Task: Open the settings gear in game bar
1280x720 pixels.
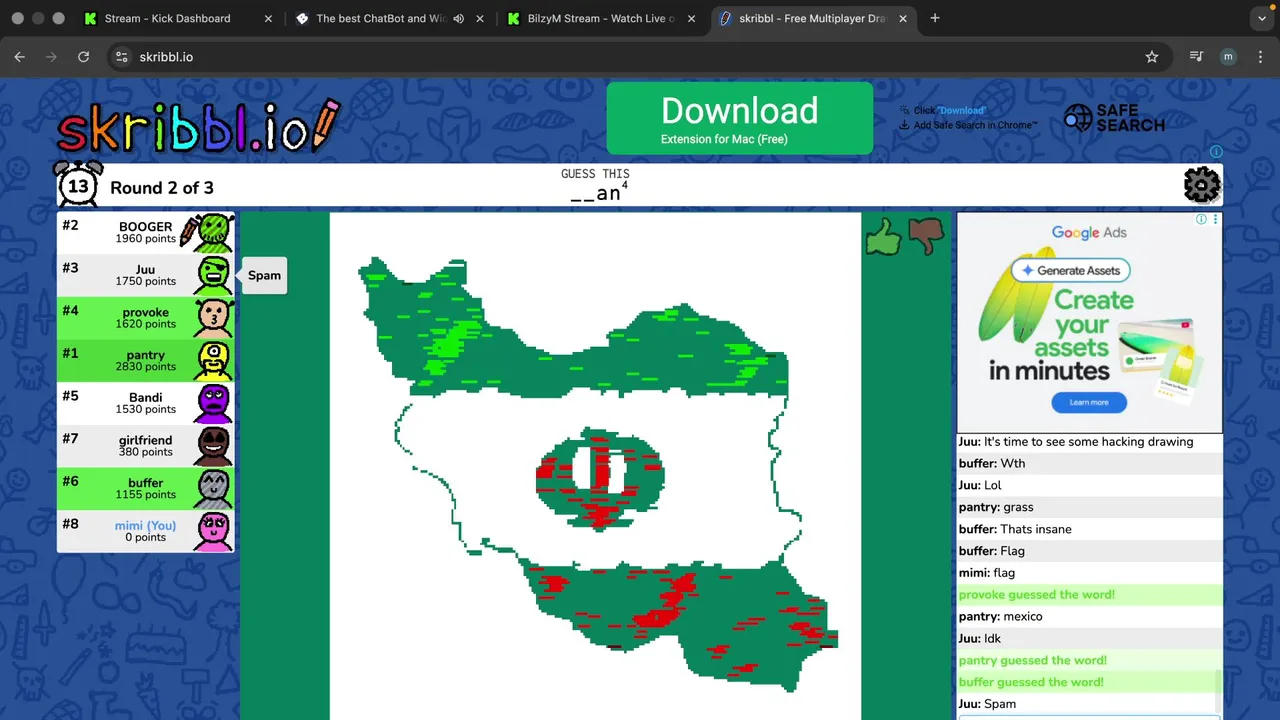Action: [1201, 185]
